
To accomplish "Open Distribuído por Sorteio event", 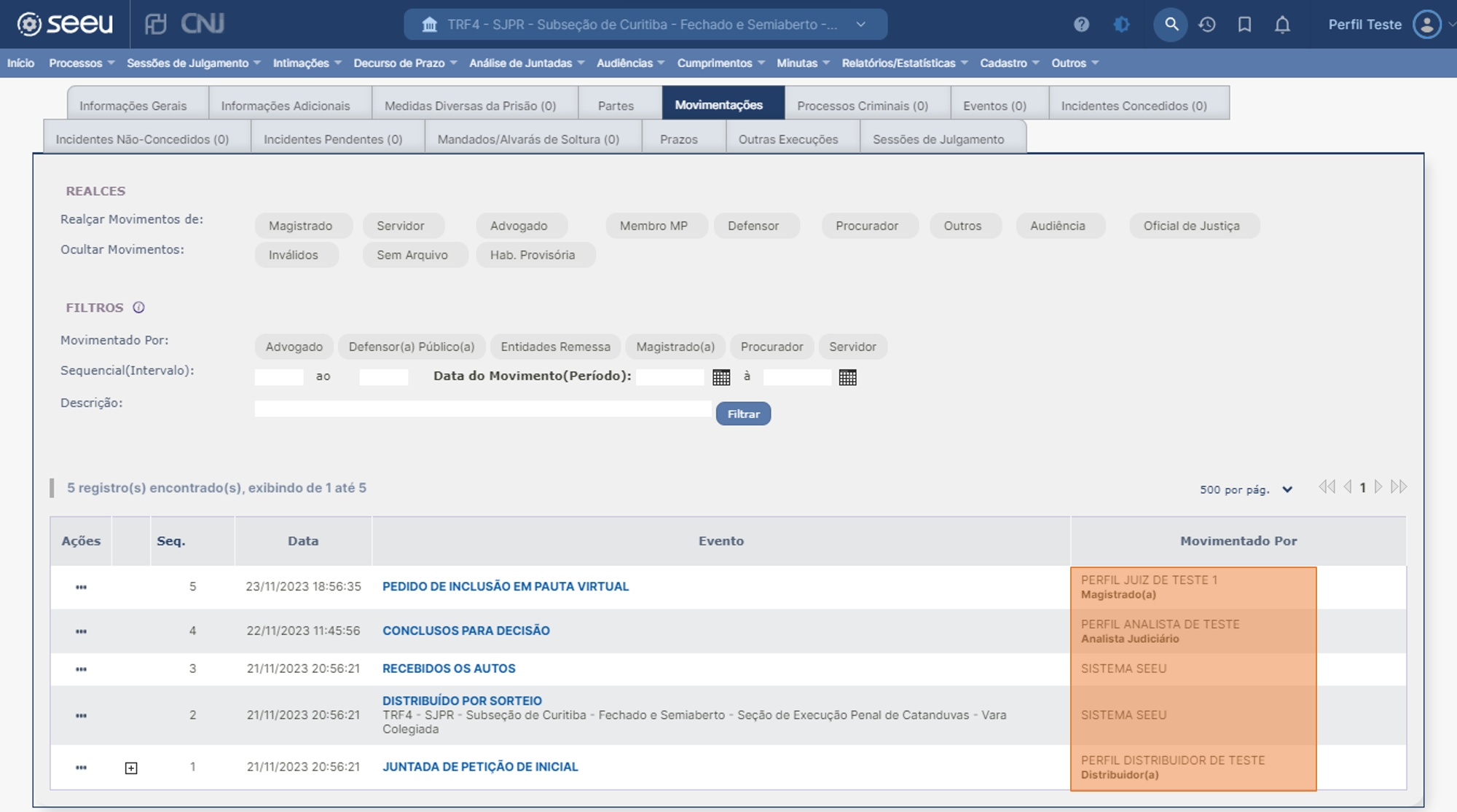I will 462,701.
